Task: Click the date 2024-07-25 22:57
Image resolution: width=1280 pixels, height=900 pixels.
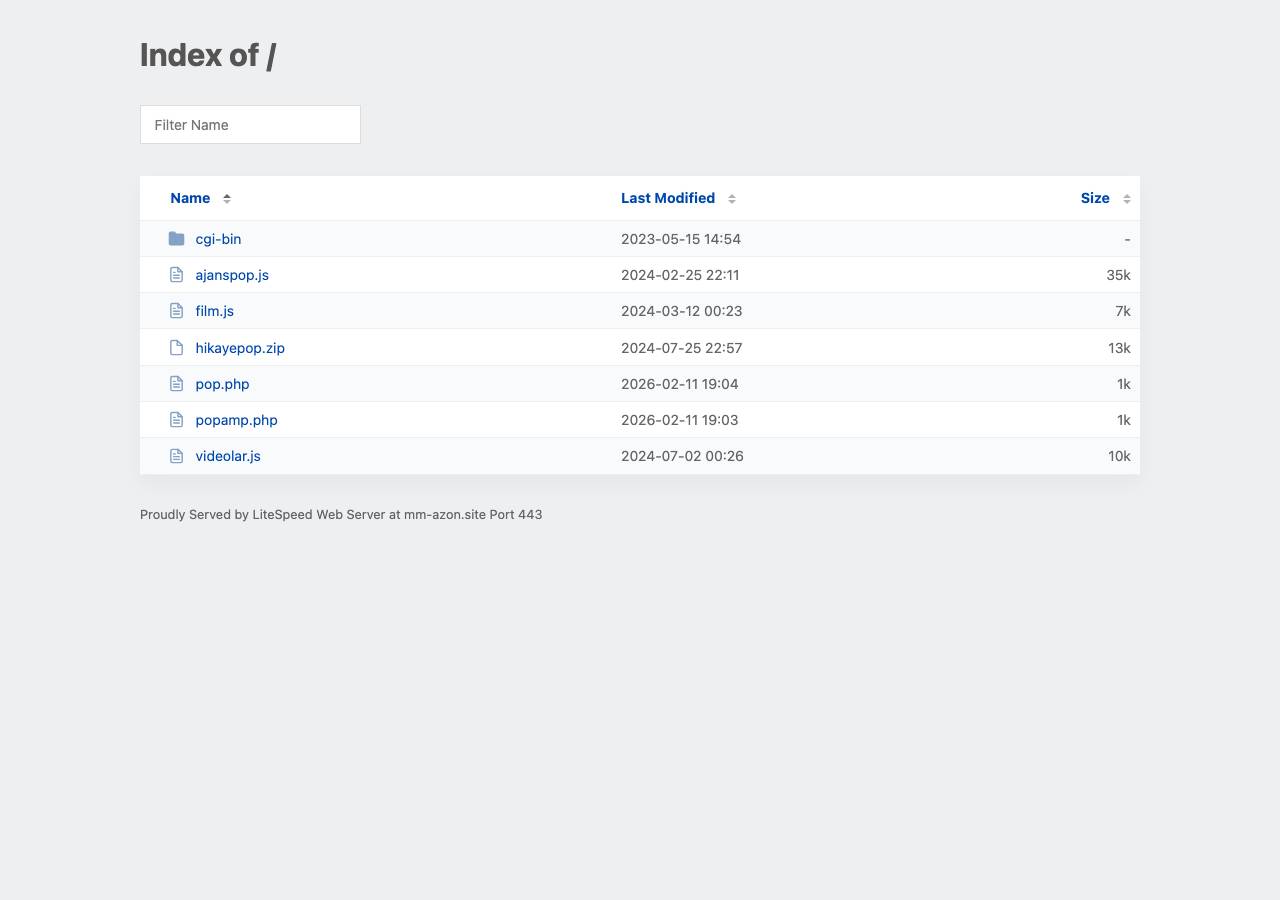Action: pyautogui.click(x=682, y=348)
